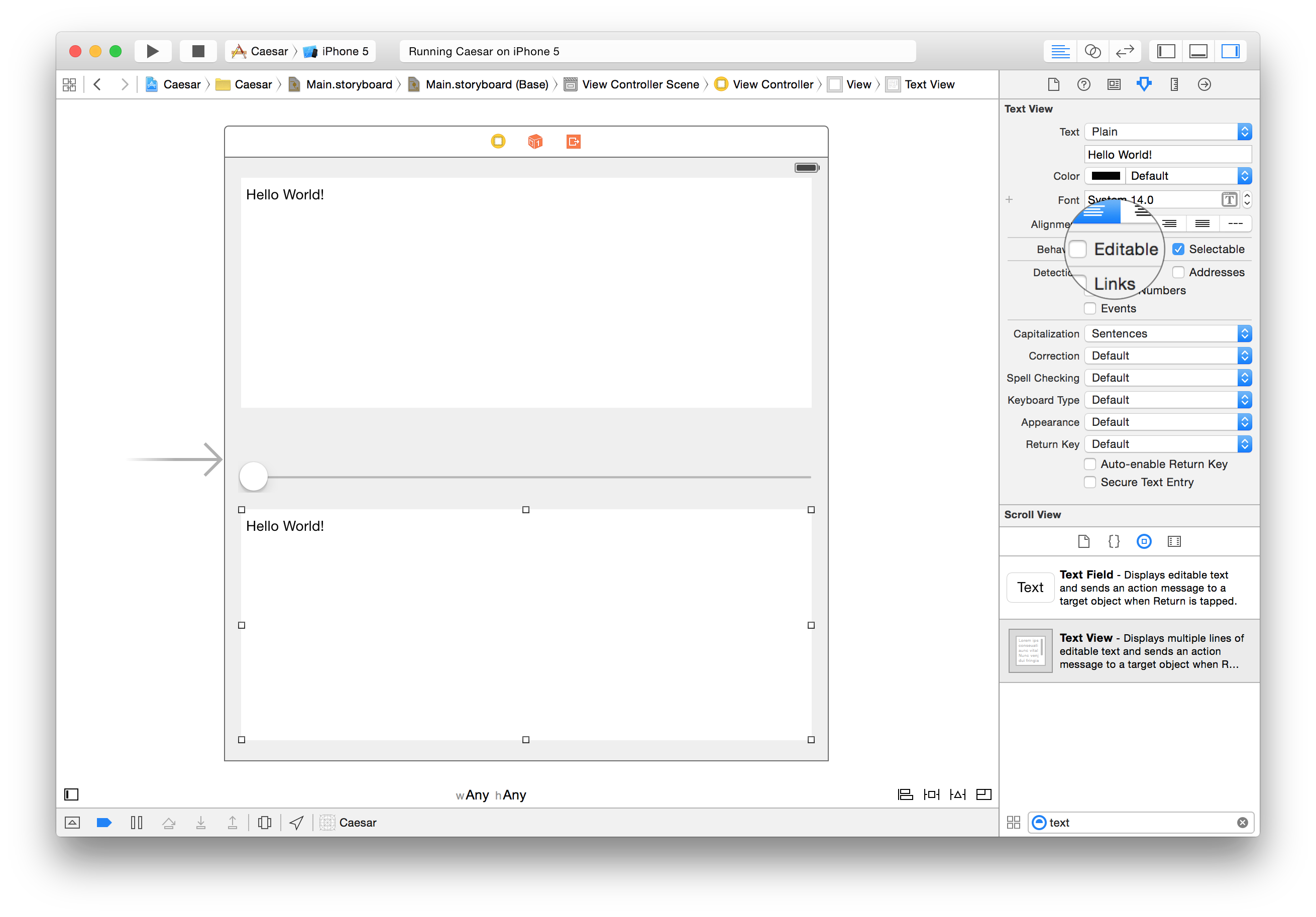Uncheck the Selectable checkbox
1316x917 pixels.
coord(1178,249)
